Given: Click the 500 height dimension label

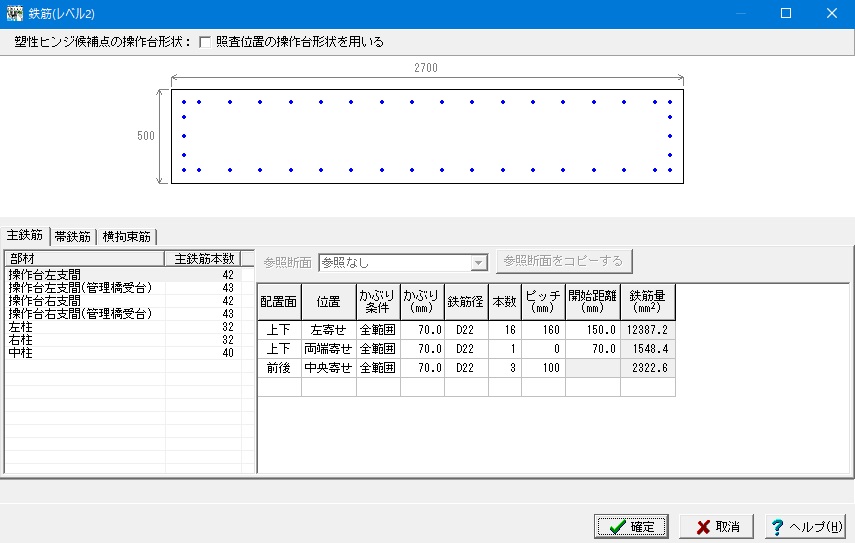Looking at the screenshot, I should tap(146, 136).
